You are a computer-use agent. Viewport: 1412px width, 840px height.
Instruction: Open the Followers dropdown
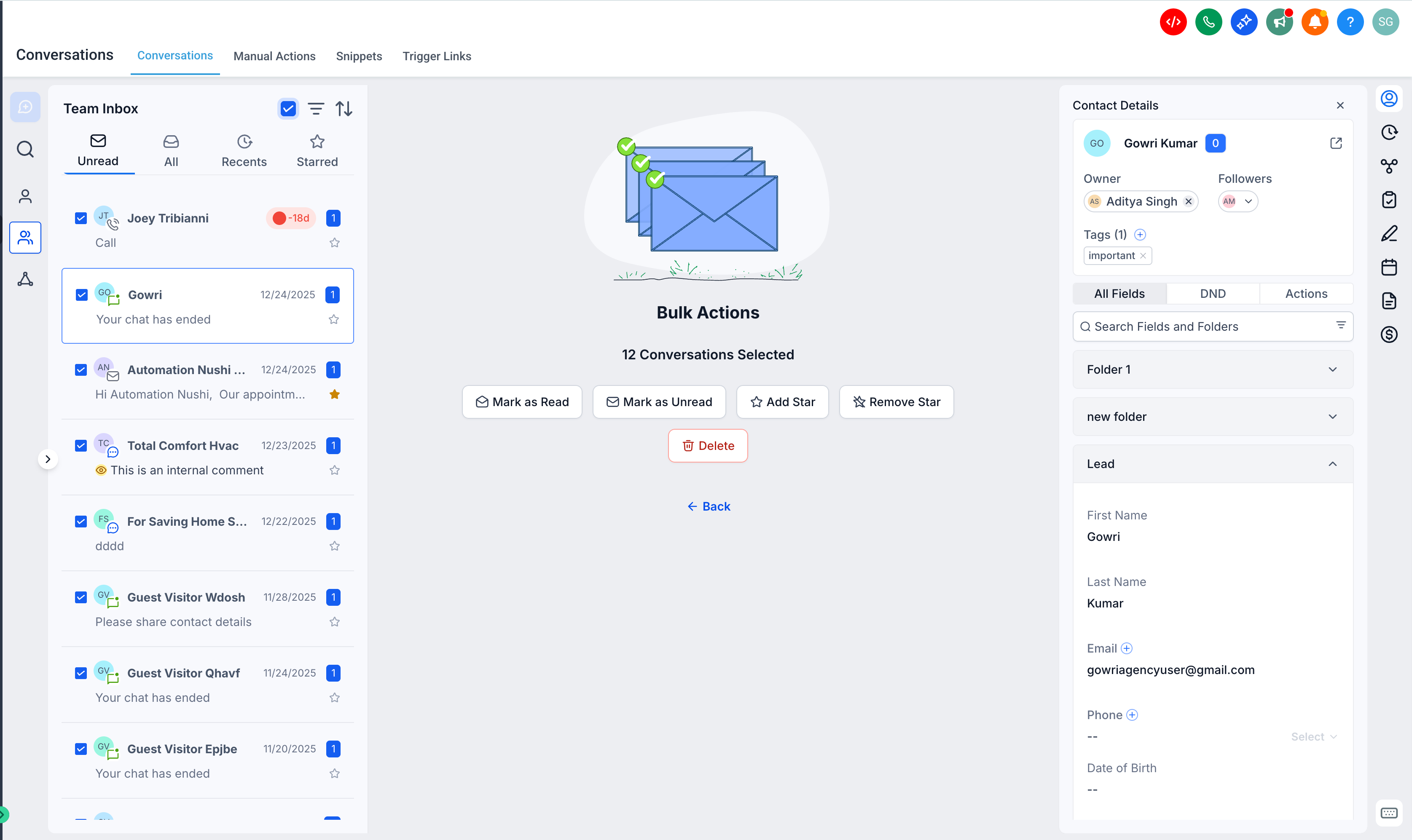(1248, 201)
